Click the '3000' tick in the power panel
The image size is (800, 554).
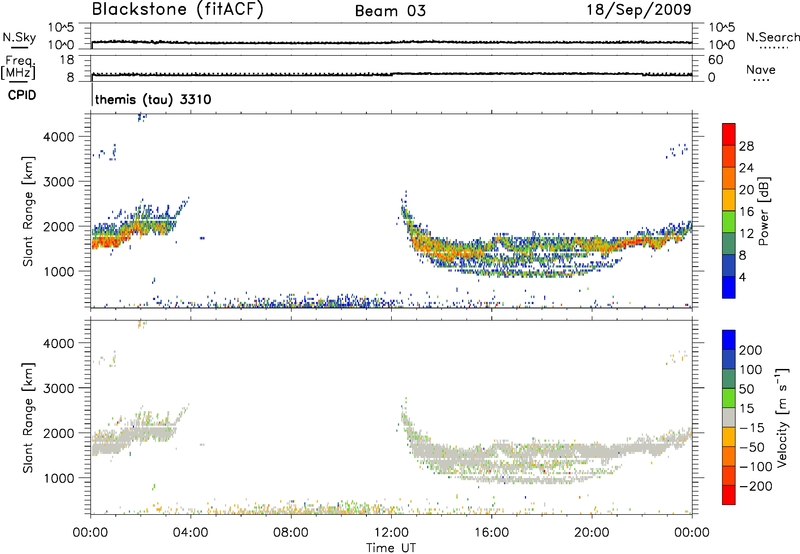click(x=59, y=182)
